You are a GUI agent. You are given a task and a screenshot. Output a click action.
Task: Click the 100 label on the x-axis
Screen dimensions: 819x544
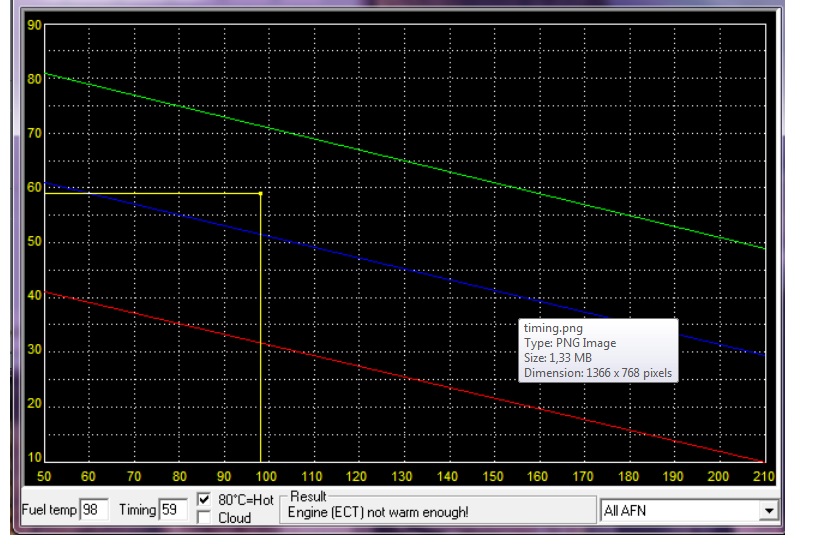click(268, 476)
